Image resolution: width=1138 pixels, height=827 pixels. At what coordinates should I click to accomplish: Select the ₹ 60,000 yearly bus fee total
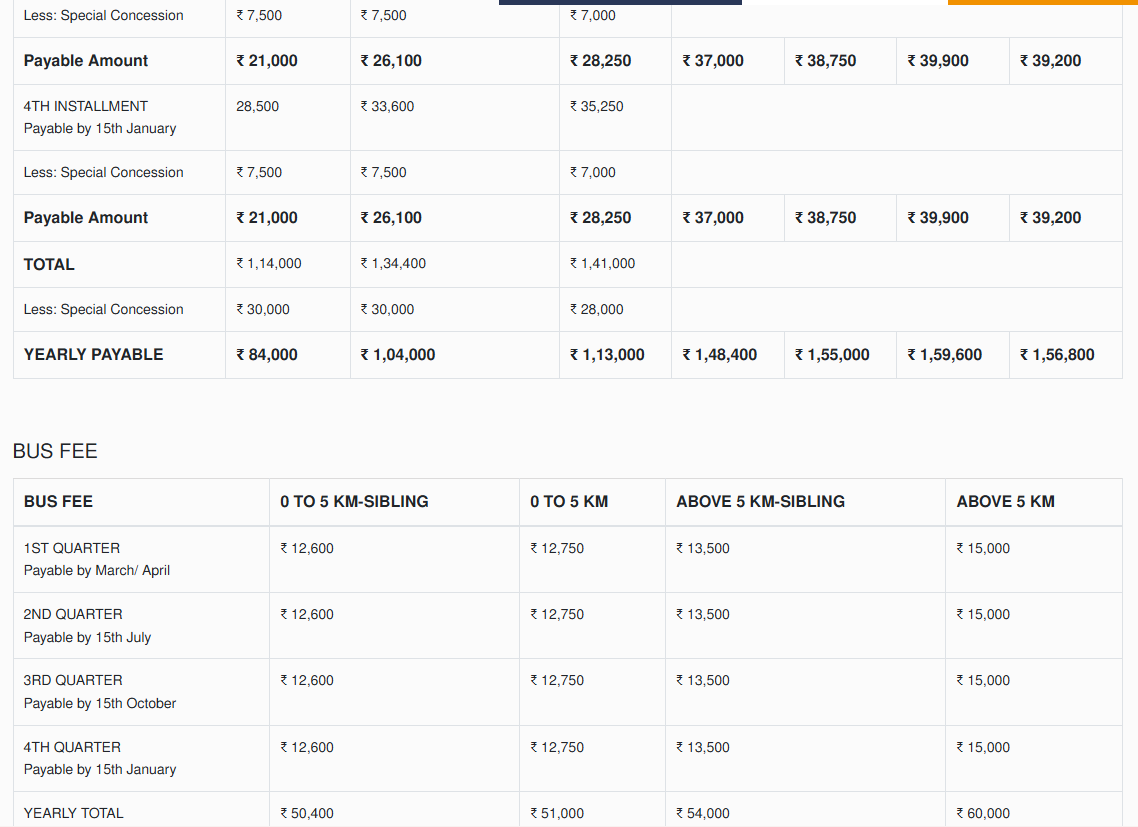[983, 813]
